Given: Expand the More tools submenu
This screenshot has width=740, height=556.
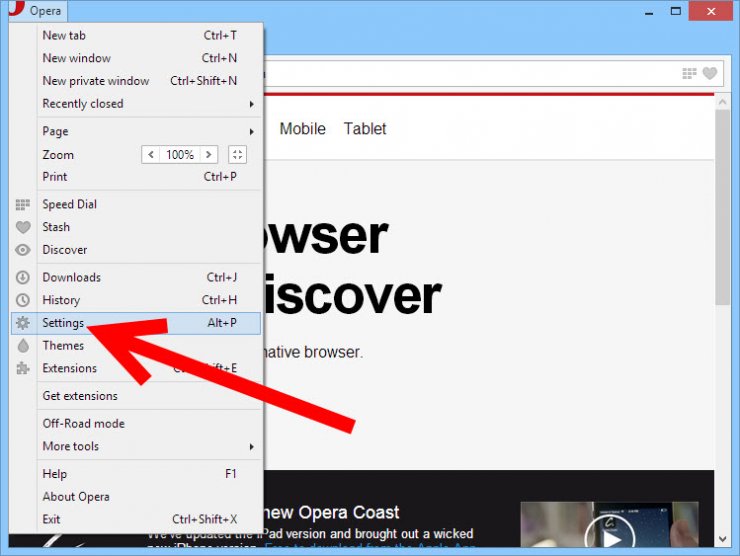Looking at the screenshot, I should [x=150, y=446].
